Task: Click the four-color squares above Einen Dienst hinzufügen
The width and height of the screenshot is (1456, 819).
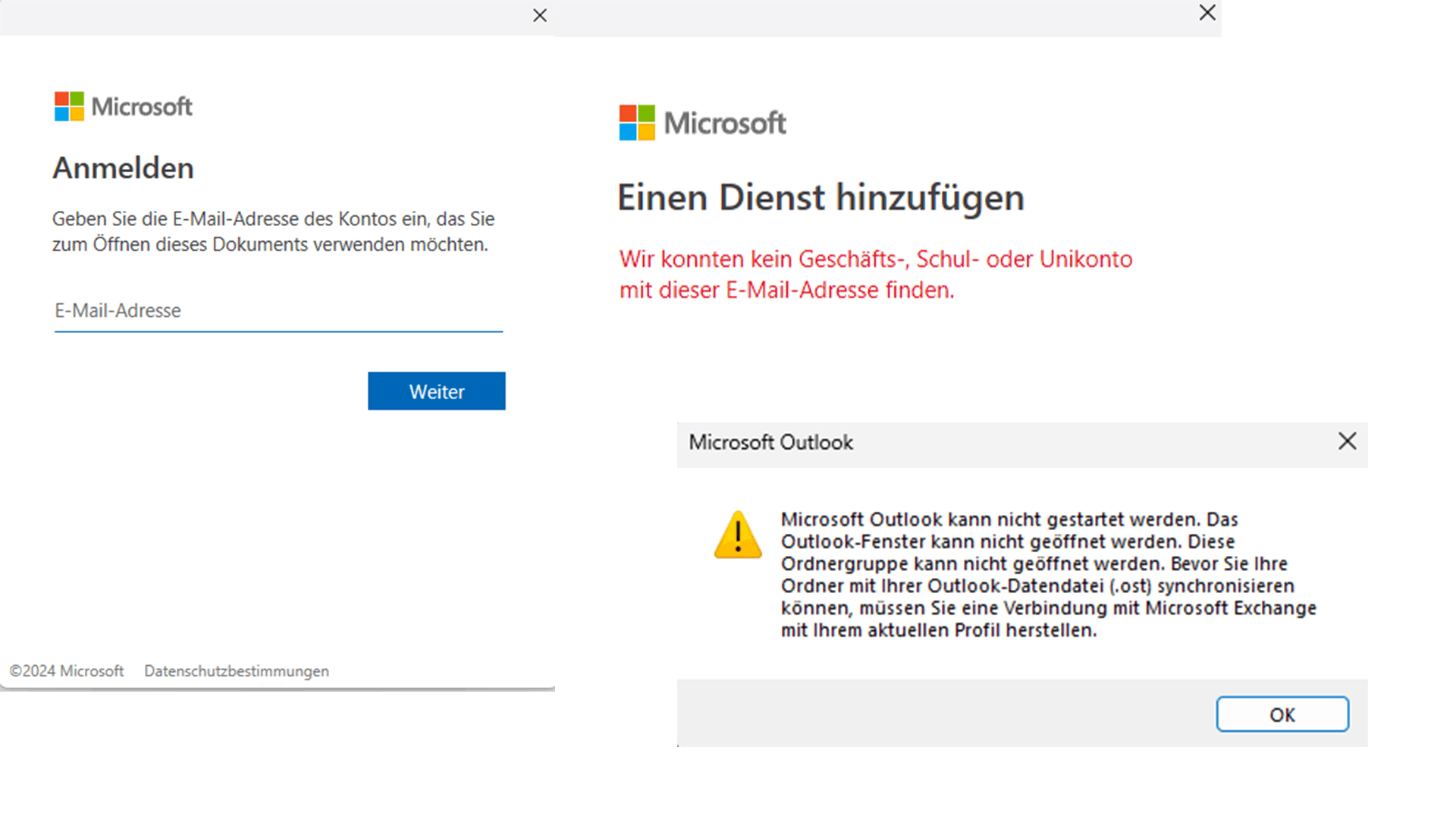Action: click(x=636, y=123)
